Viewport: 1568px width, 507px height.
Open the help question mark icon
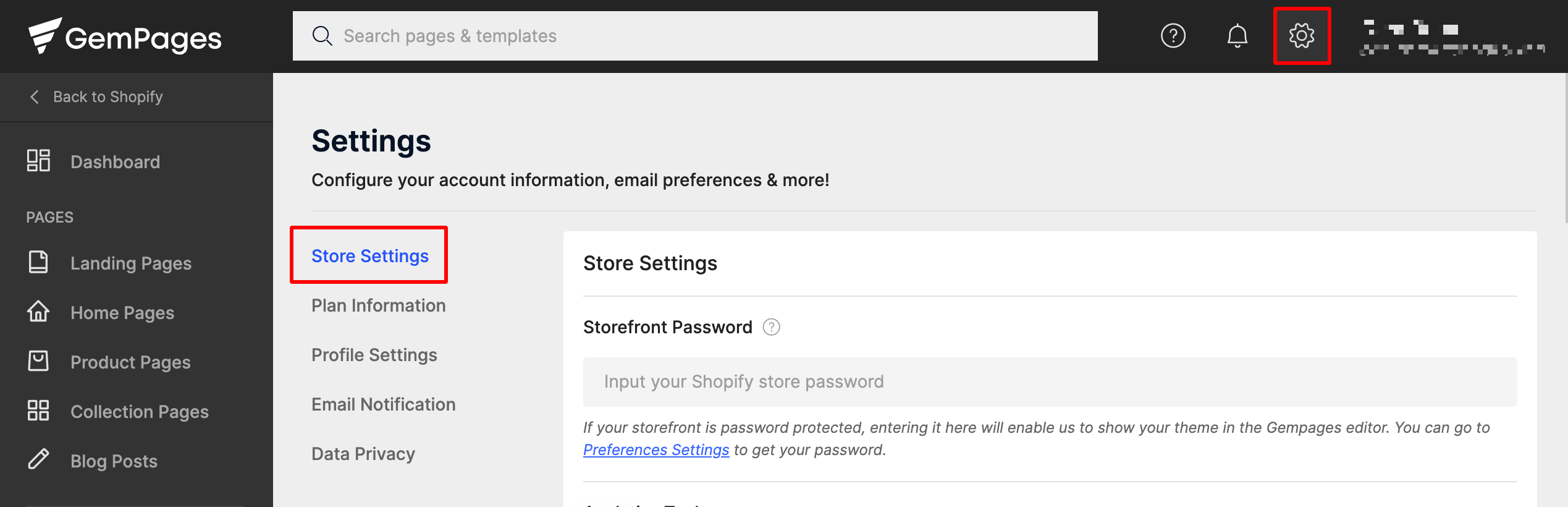coord(1173,36)
